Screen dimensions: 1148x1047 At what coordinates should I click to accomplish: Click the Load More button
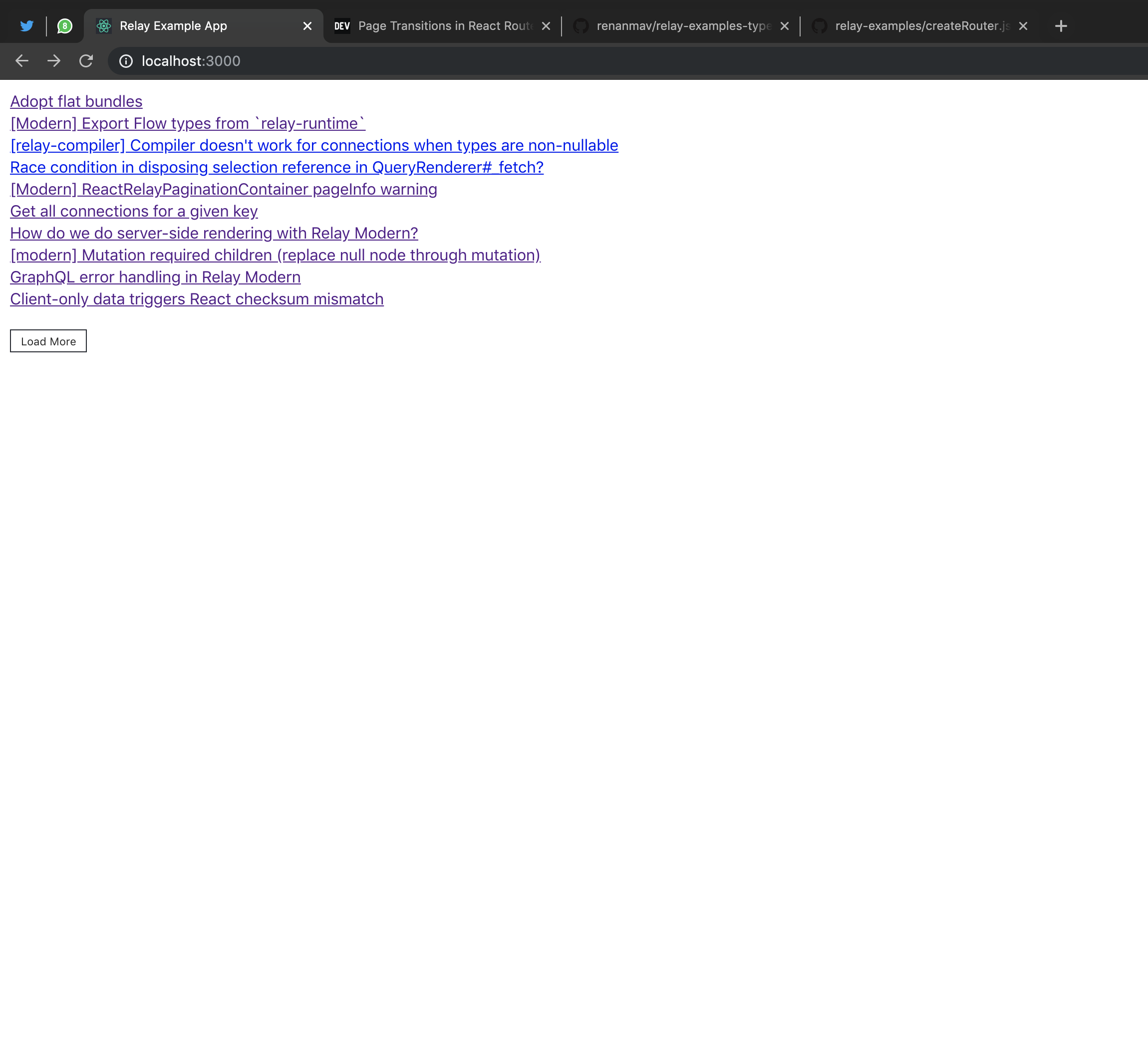pos(48,341)
